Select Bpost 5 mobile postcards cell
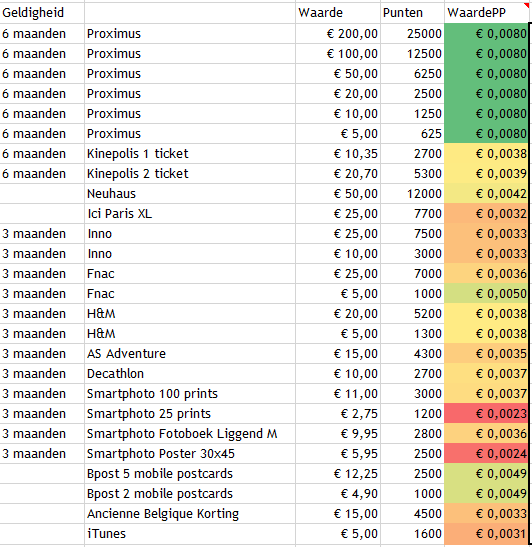The image size is (532, 547). [190, 473]
